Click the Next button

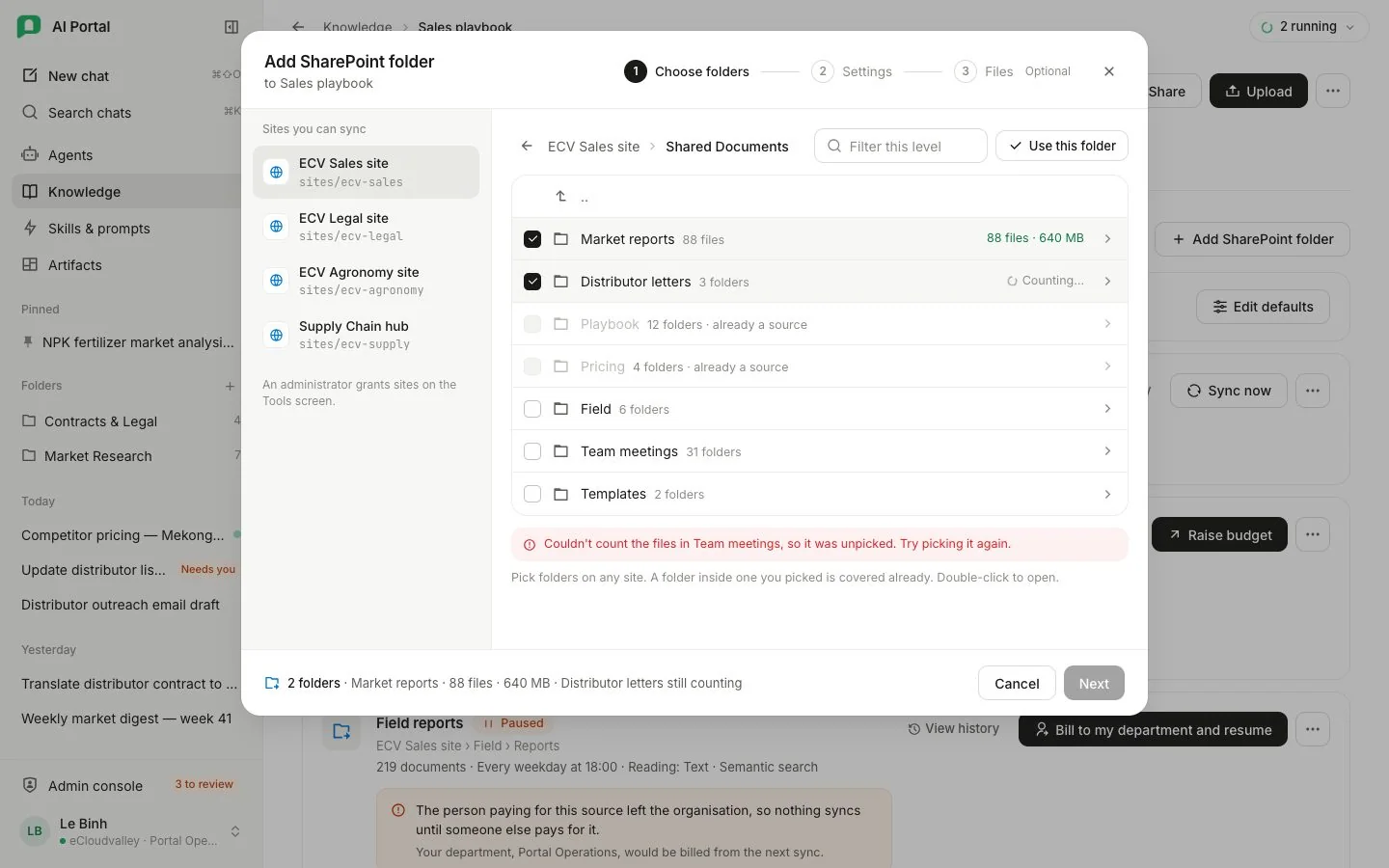1094,683
